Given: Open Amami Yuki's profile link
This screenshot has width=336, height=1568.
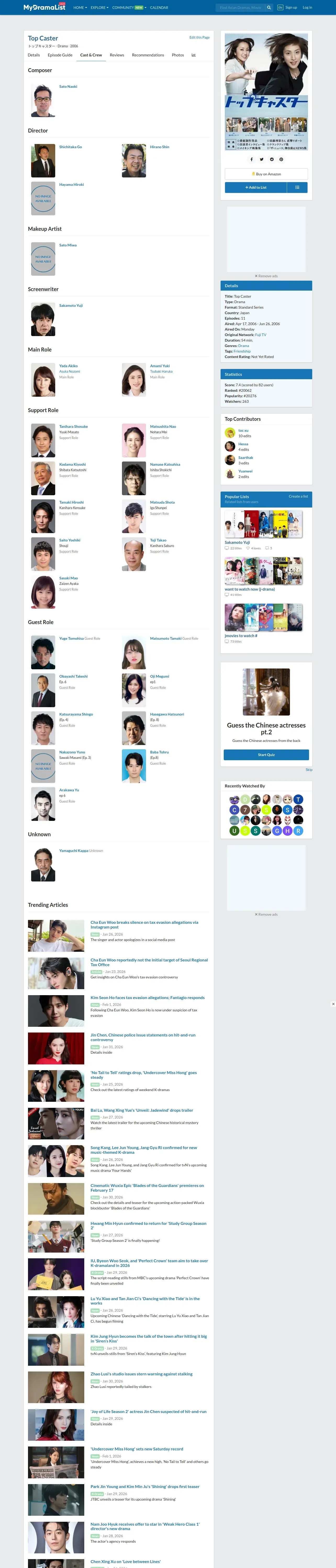Looking at the screenshot, I should [160, 366].
